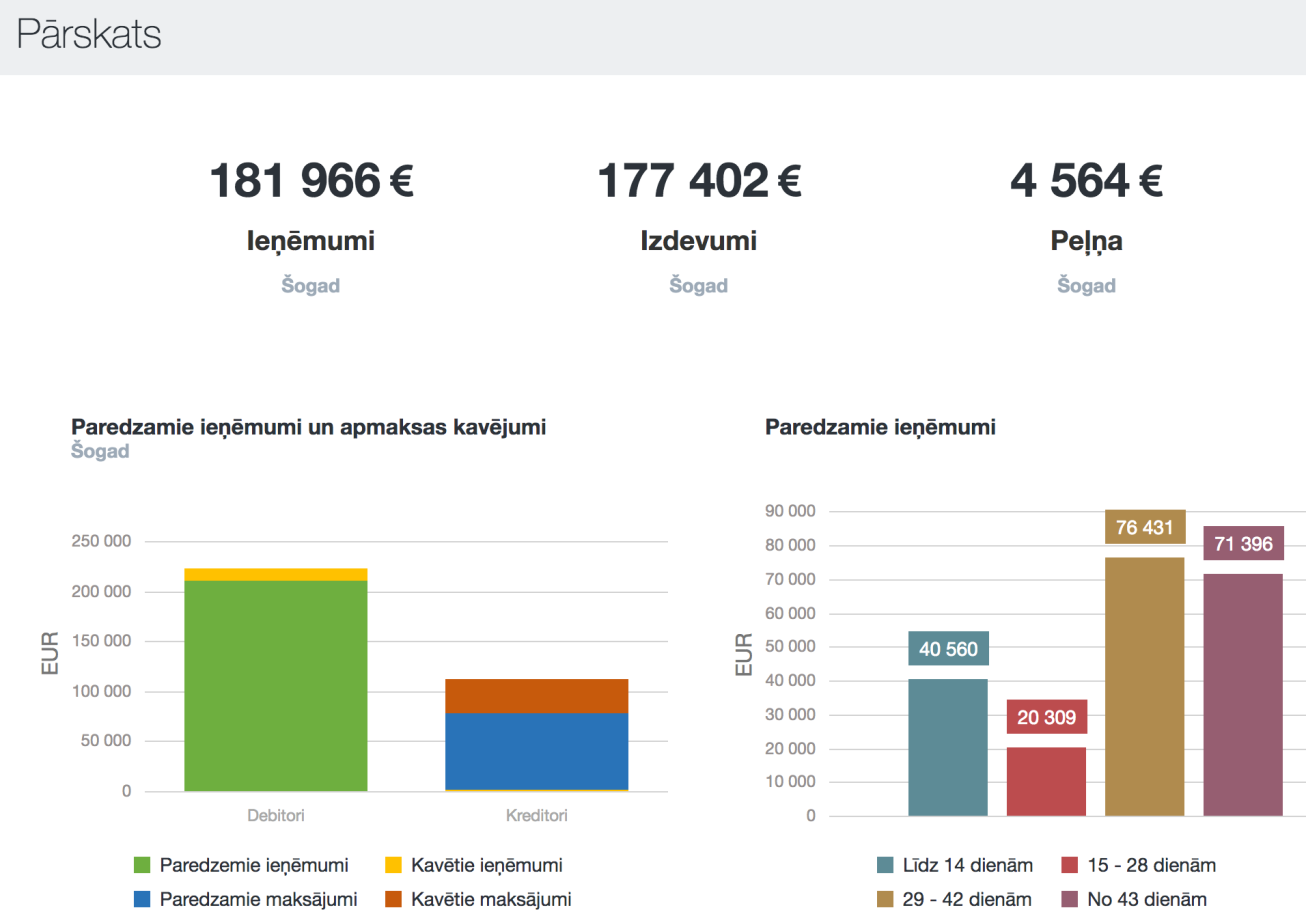1306x910 pixels.
Task: Toggle mauve No 43 dienām legend swatch
Action: pyautogui.click(x=1069, y=898)
